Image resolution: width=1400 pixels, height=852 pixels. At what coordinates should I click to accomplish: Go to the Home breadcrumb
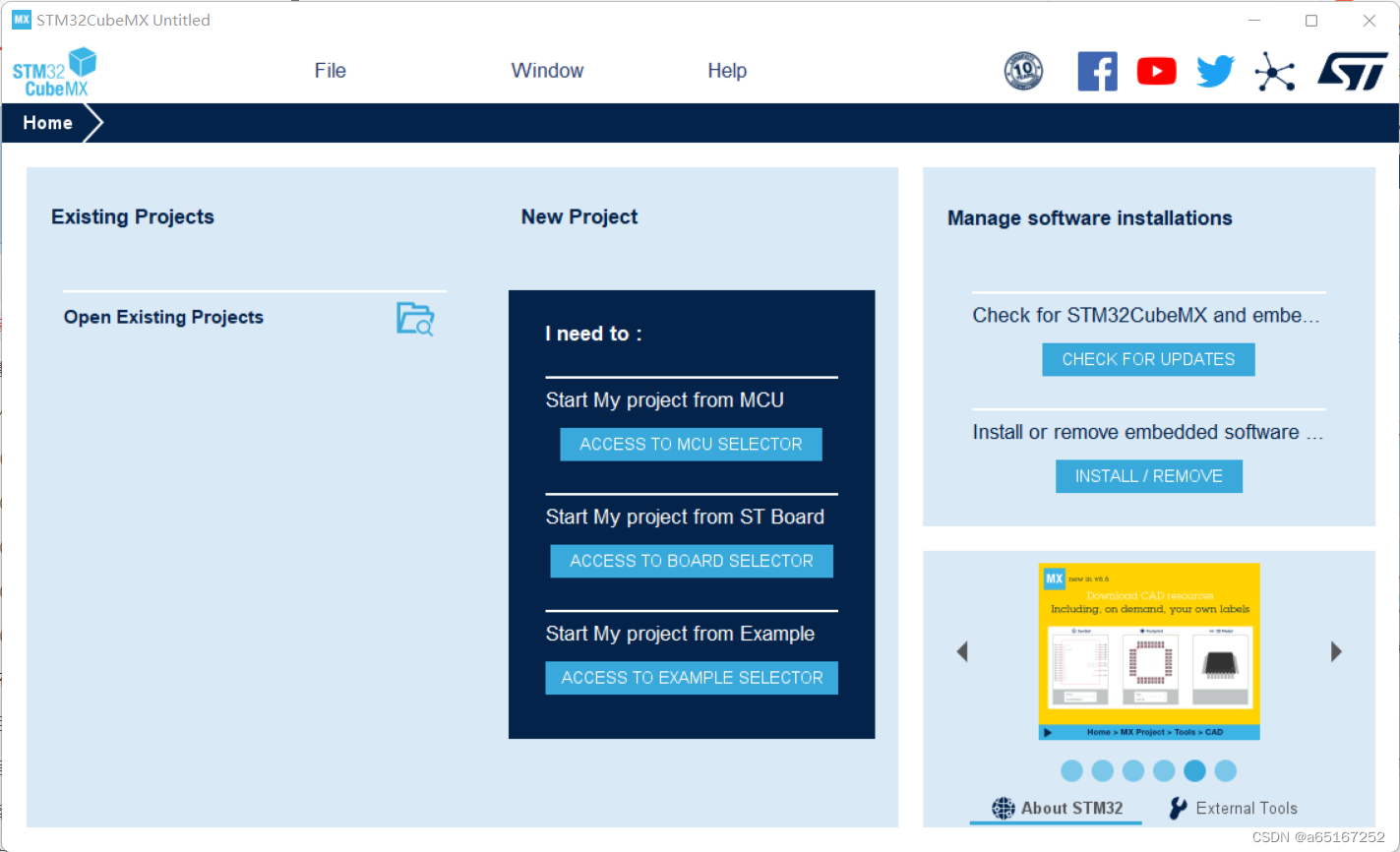pos(48,123)
